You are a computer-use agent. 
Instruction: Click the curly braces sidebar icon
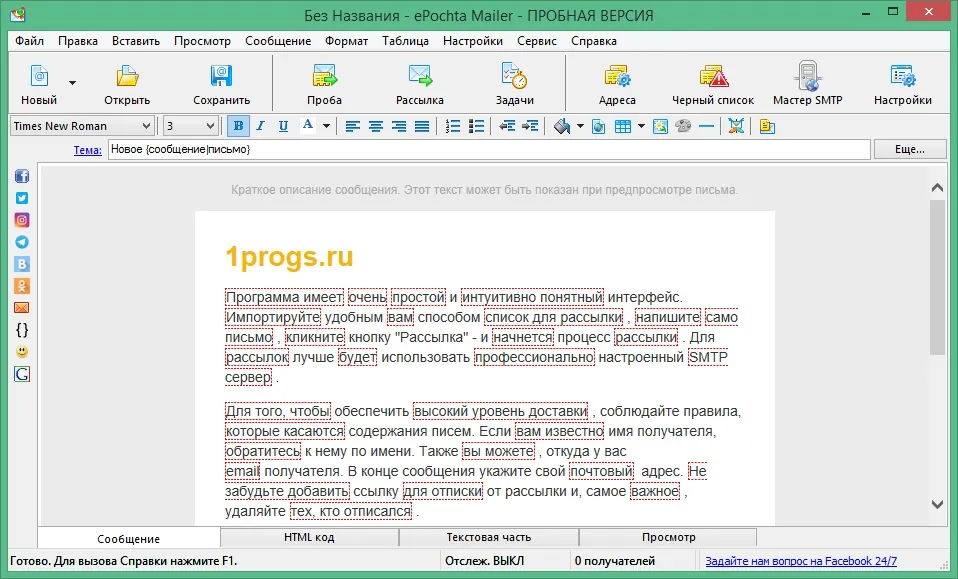(22, 330)
